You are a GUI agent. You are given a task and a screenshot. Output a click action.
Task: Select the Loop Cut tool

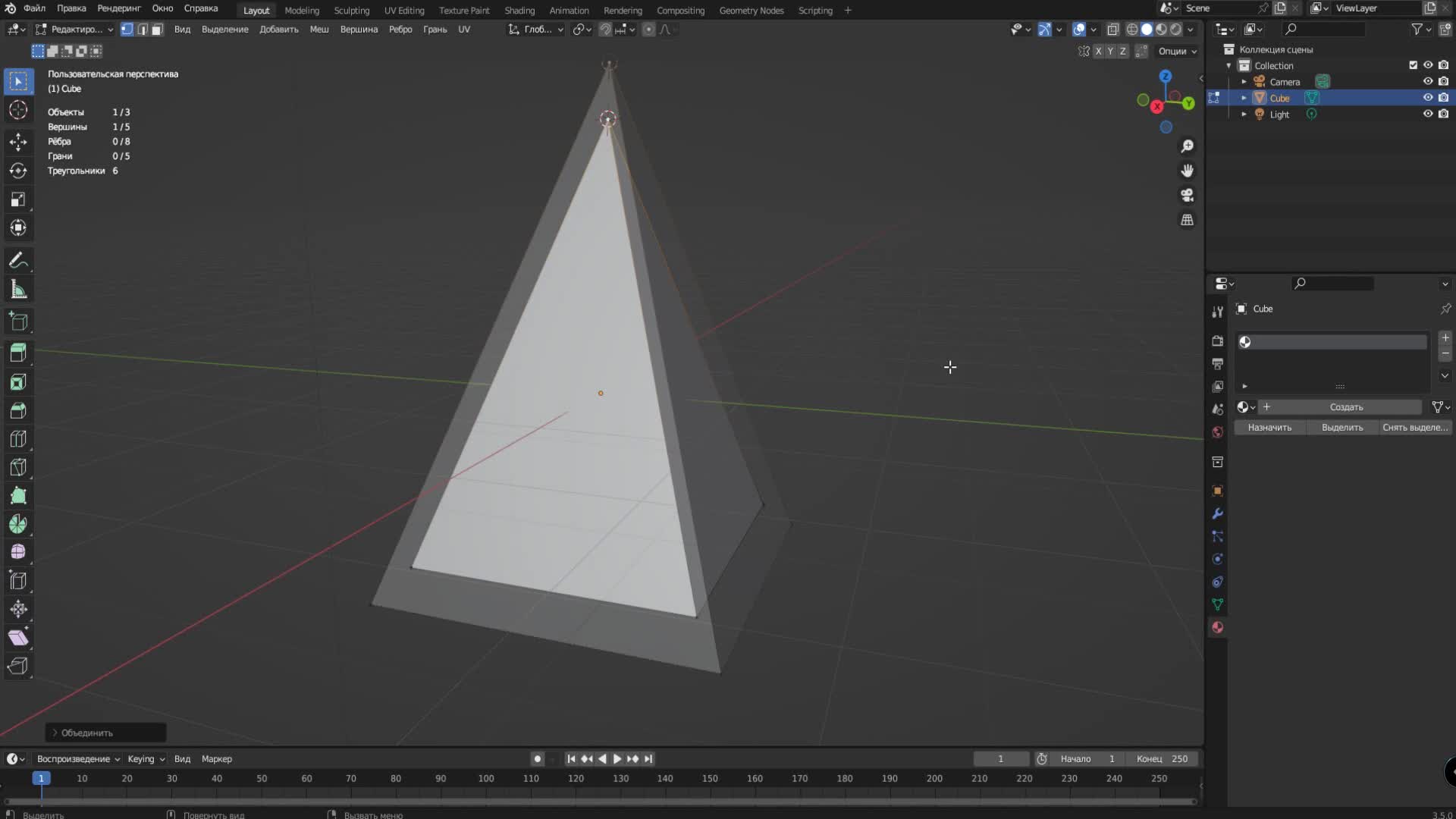point(18,439)
